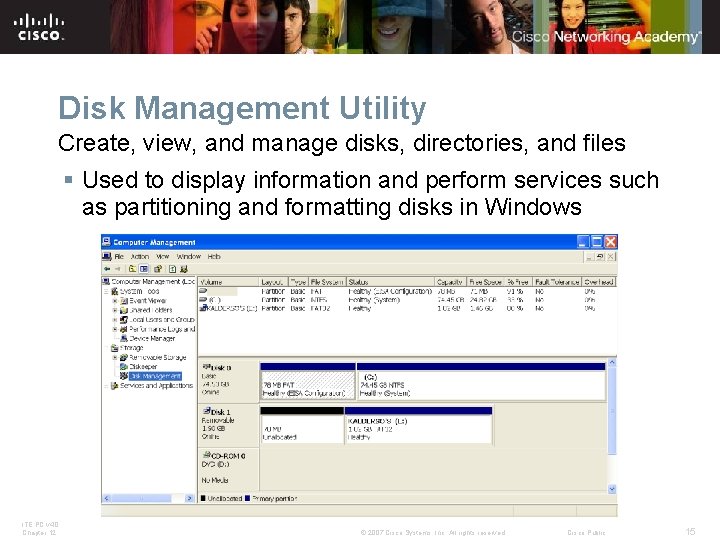Image resolution: width=720 pixels, height=540 pixels.
Task: Click the console icon left of File menu
Action: [x=107, y=256]
